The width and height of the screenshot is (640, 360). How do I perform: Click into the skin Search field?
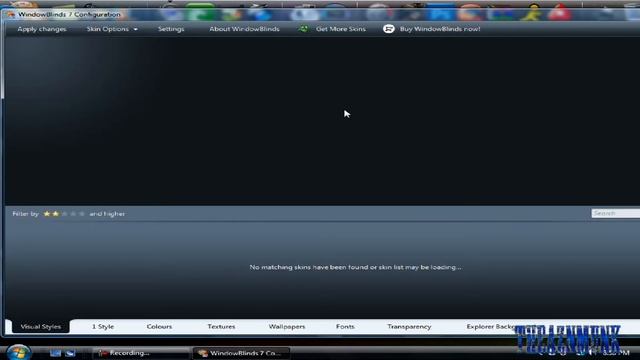(x=616, y=213)
